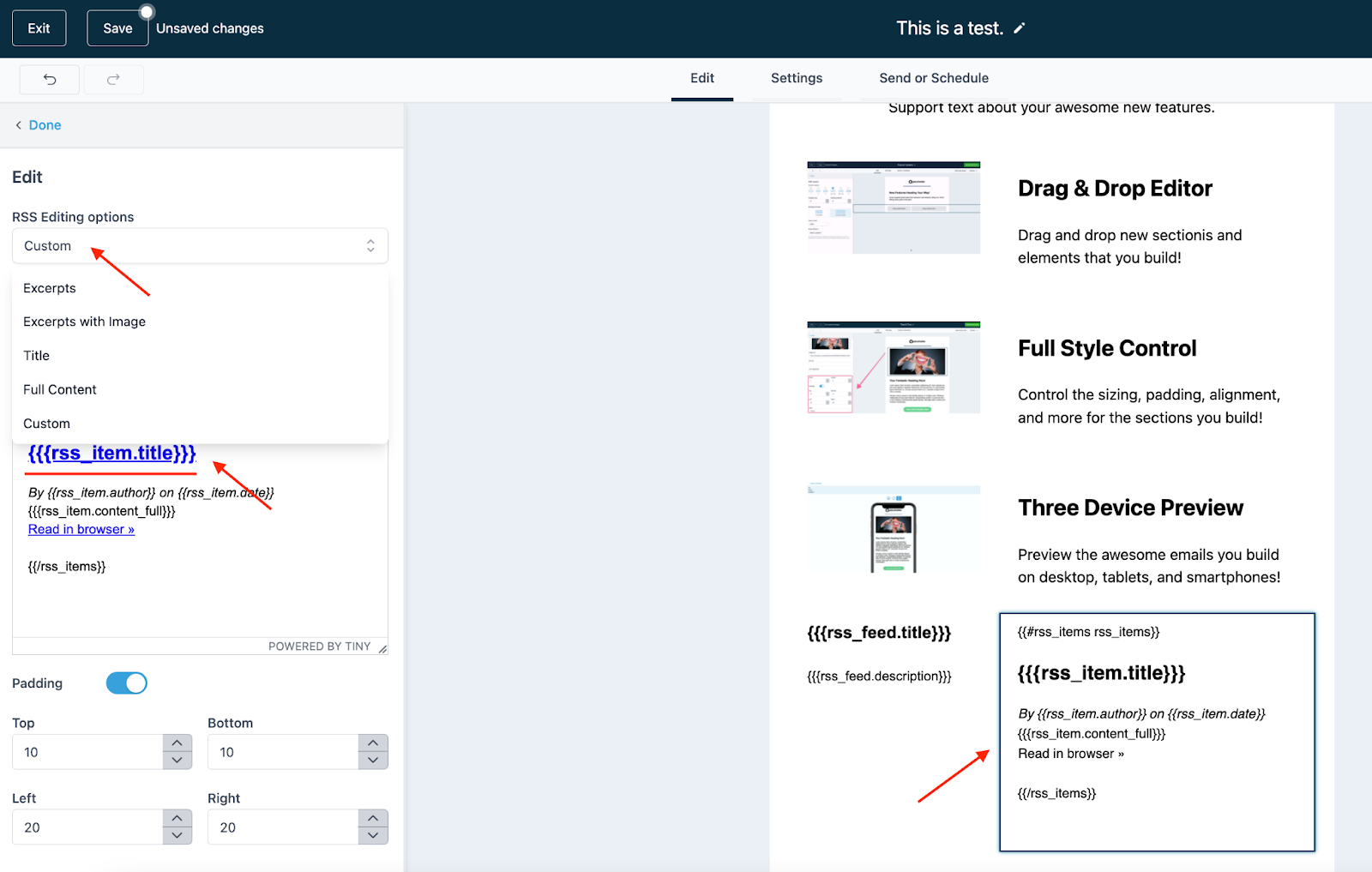The height and width of the screenshot is (872, 1372).
Task: Decrease Bottom padding with down arrow
Action: (373, 761)
